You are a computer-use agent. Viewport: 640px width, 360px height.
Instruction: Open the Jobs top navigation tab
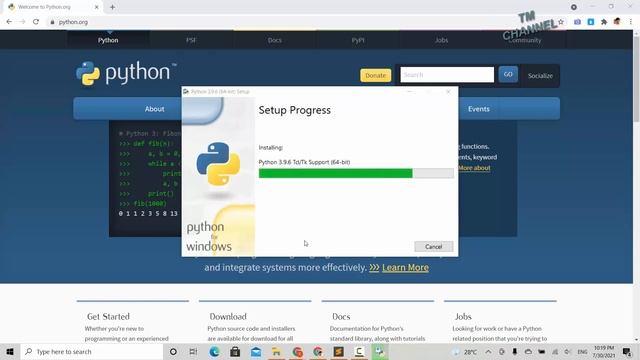pyautogui.click(x=441, y=40)
